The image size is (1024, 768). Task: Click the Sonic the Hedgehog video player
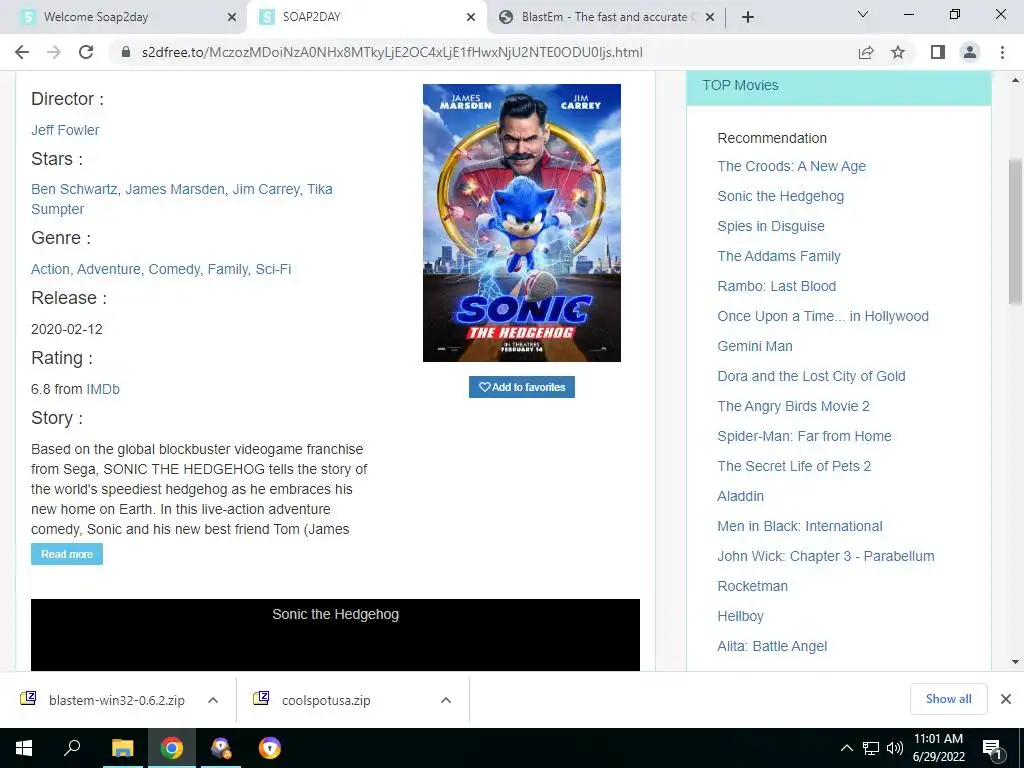pyautogui.click(x=335, y=635)
